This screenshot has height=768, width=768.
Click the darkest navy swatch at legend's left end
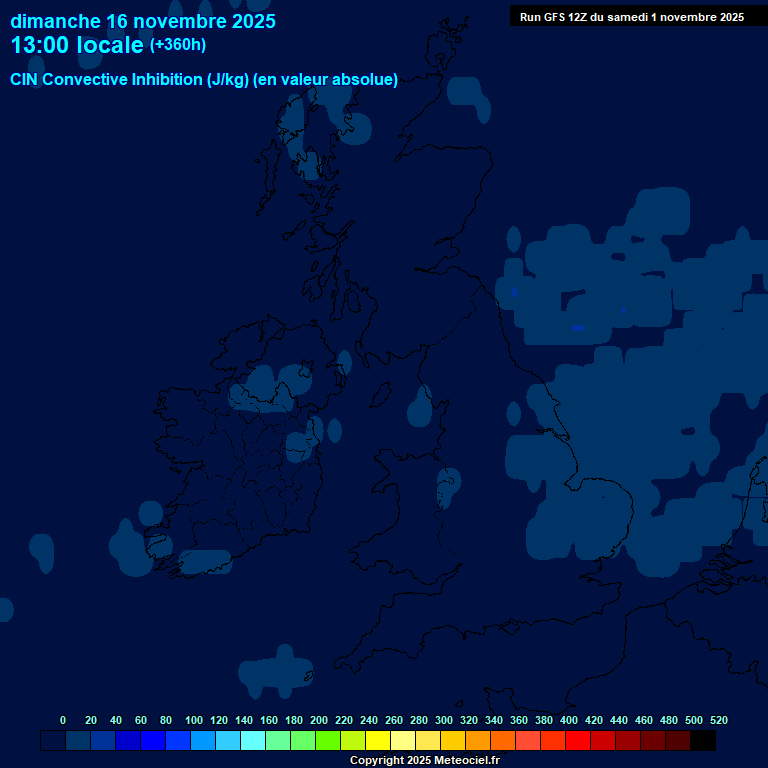click(x=53, y=741)
